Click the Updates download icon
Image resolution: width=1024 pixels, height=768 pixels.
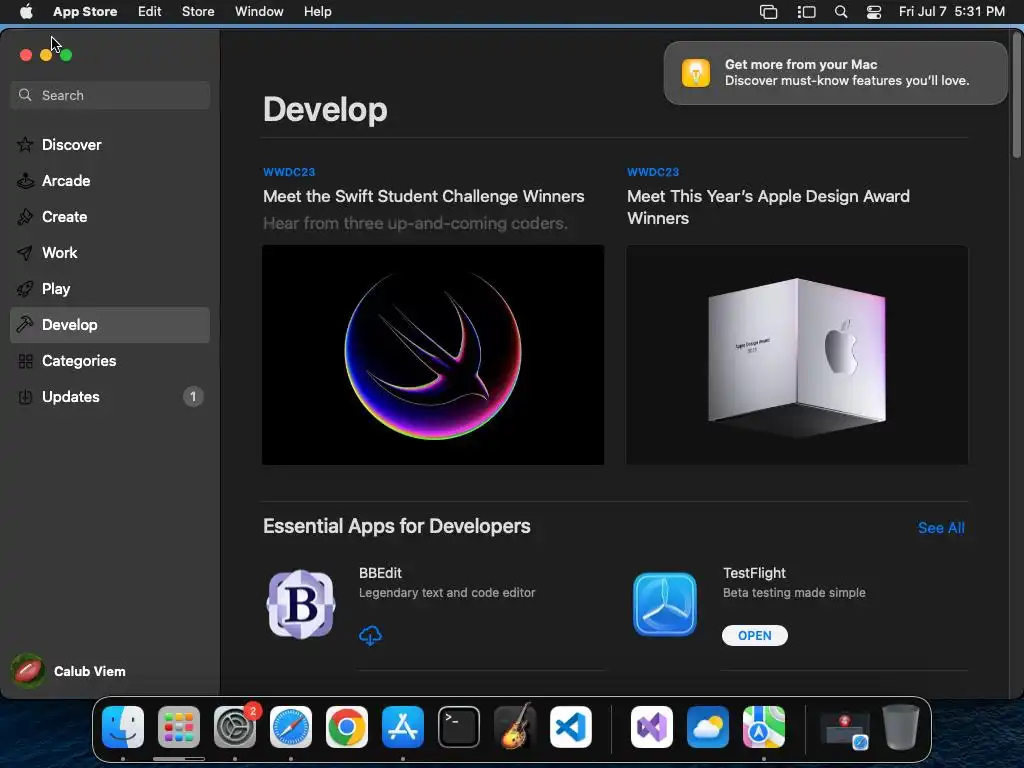tap(25, 397)
